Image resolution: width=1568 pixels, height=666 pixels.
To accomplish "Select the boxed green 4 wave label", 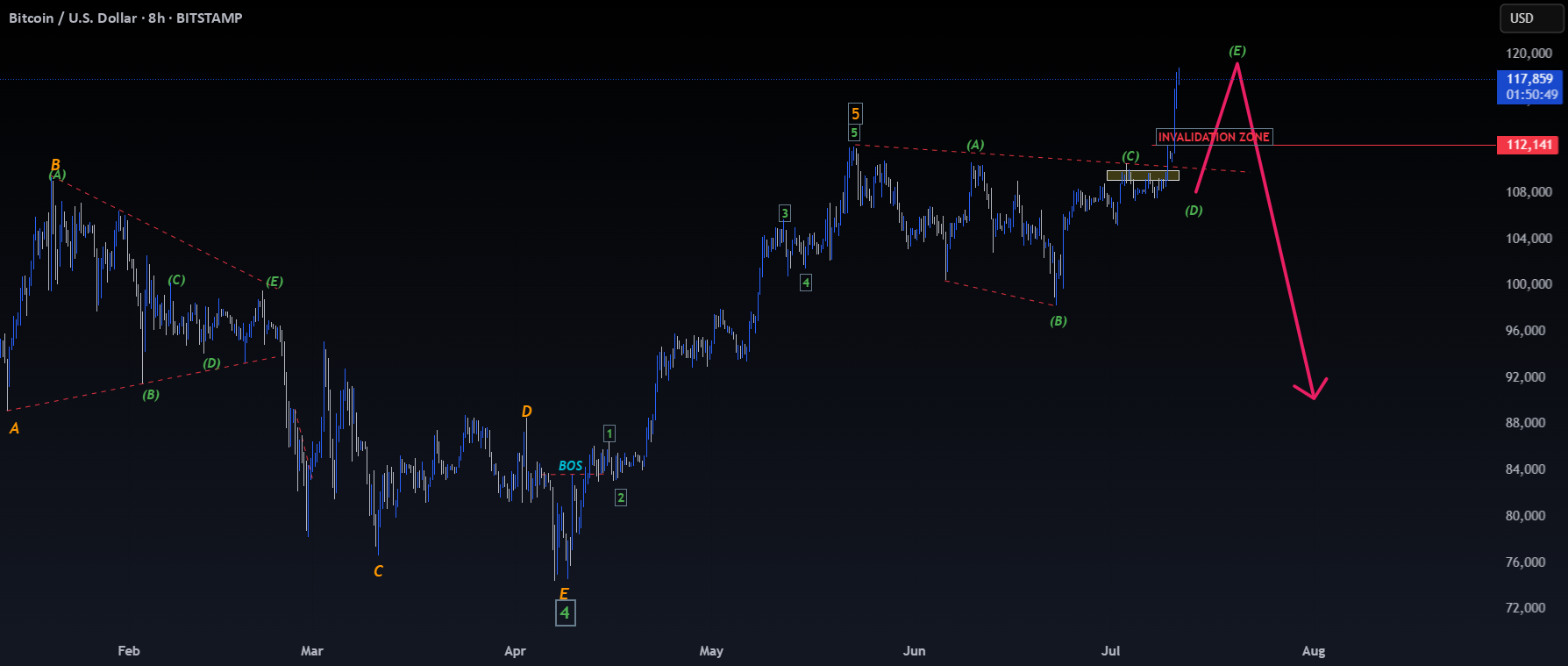I will pos(566,612).
